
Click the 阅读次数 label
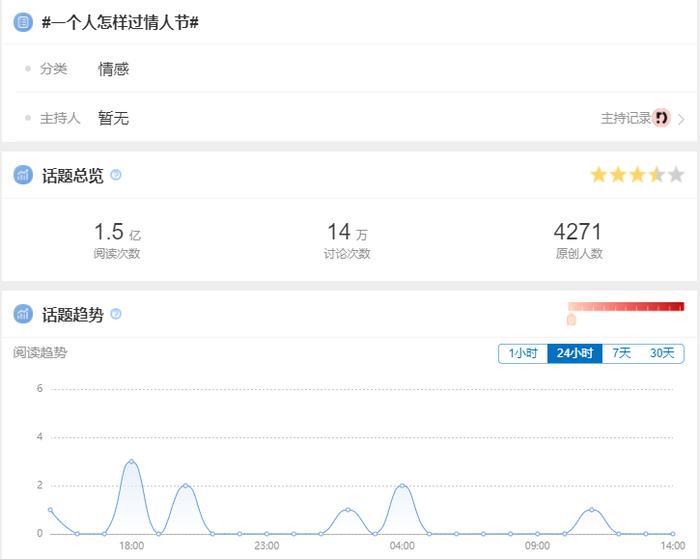117,254
